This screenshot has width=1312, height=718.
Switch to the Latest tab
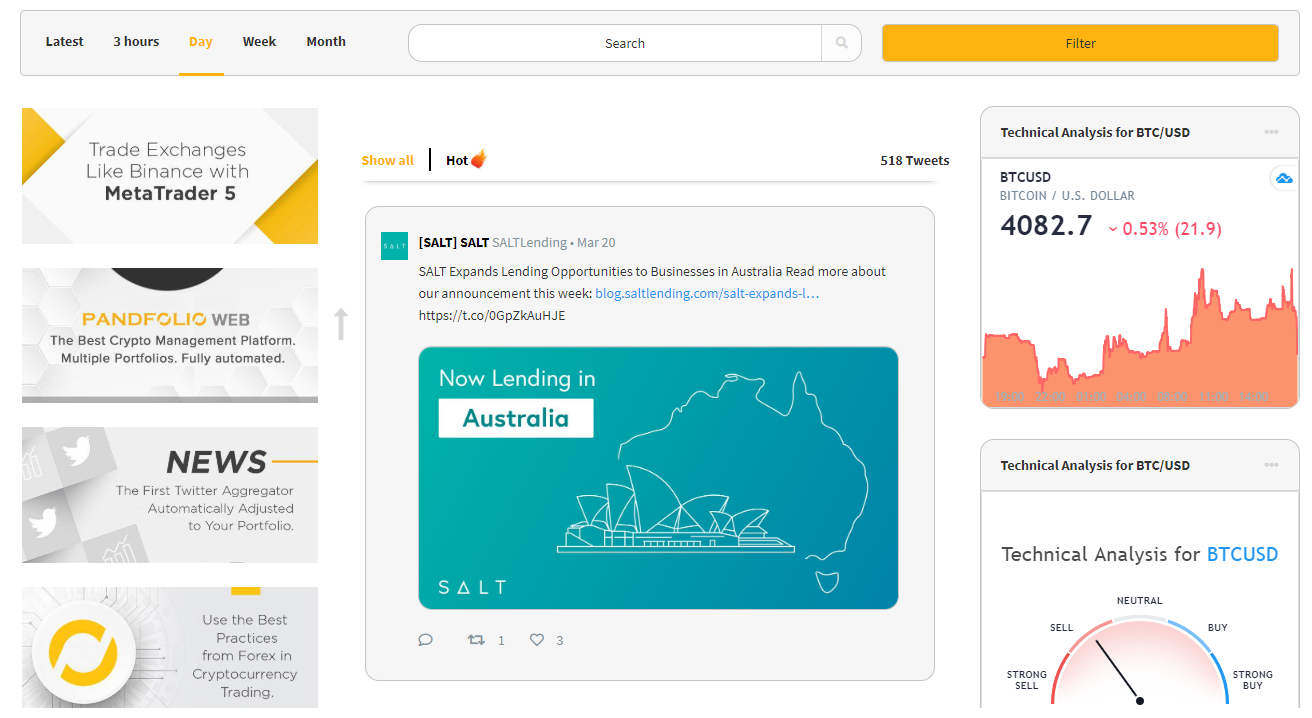coord(65,42)
